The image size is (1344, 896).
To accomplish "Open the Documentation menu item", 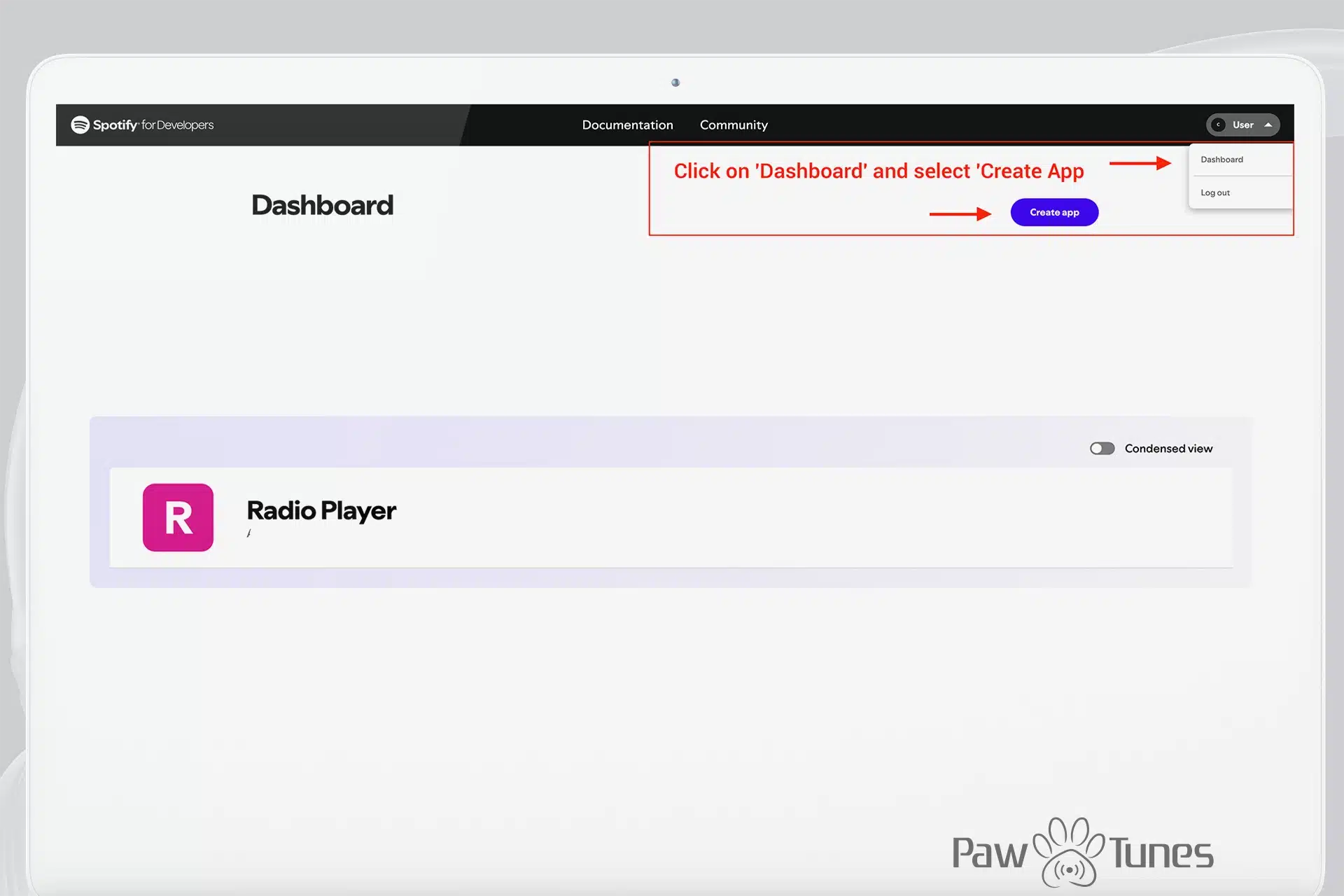I will [x=627, y=125].
